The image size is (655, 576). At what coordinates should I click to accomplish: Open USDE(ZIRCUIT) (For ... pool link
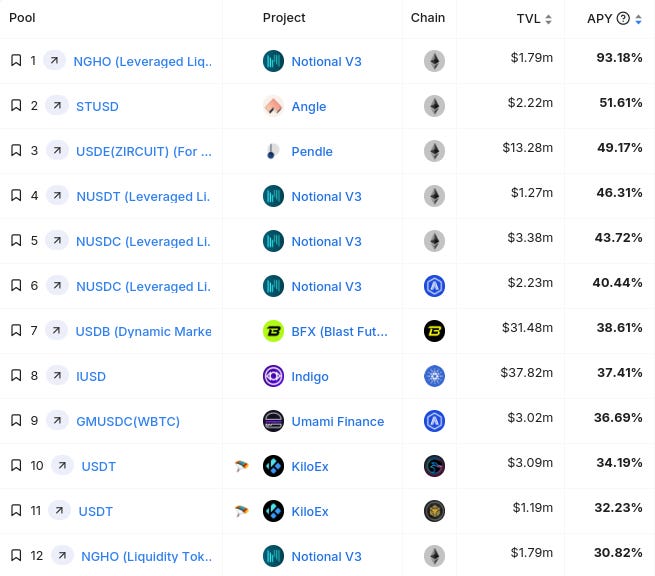(x=144, y=152)
